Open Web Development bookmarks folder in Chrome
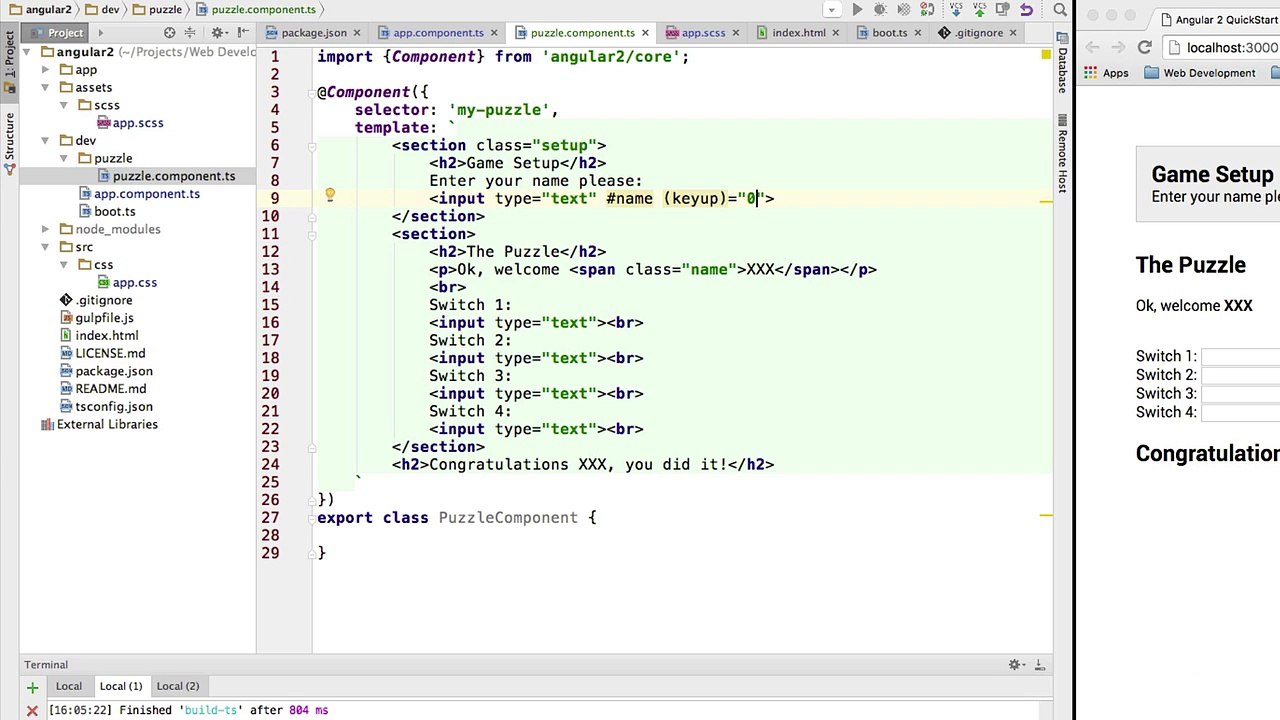 click(x=1200, y=73)
